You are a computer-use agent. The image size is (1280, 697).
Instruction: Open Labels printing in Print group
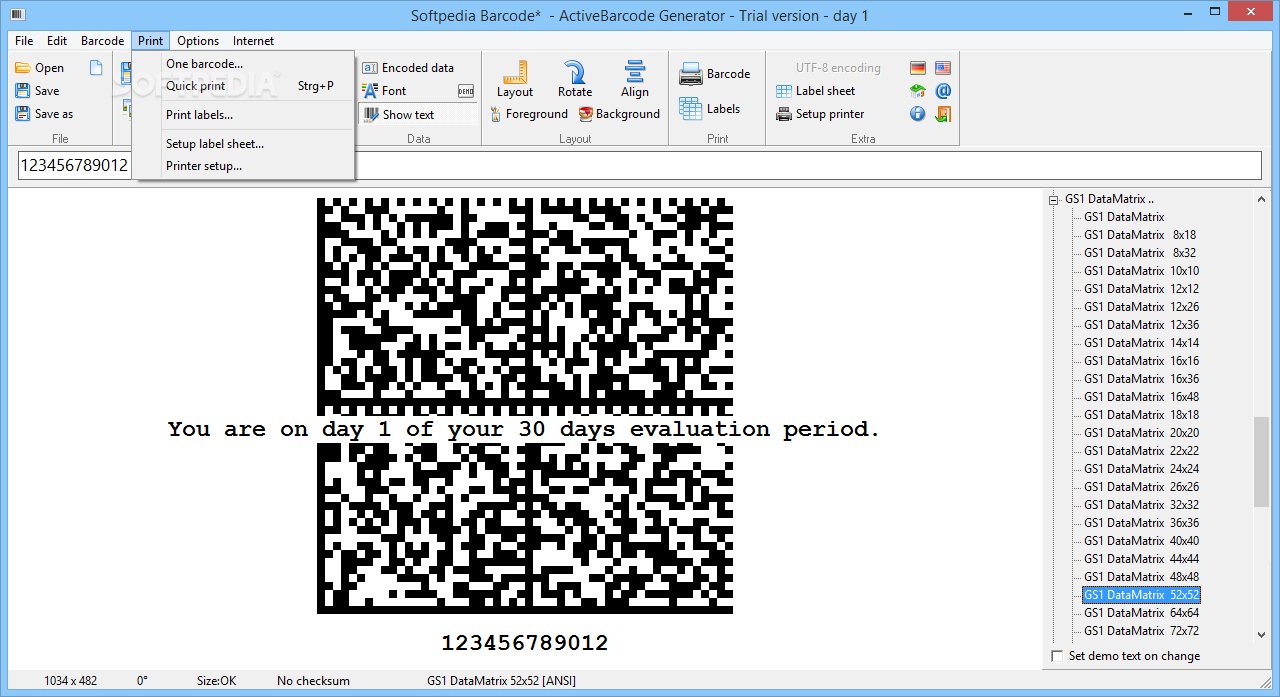coord(710,109)
